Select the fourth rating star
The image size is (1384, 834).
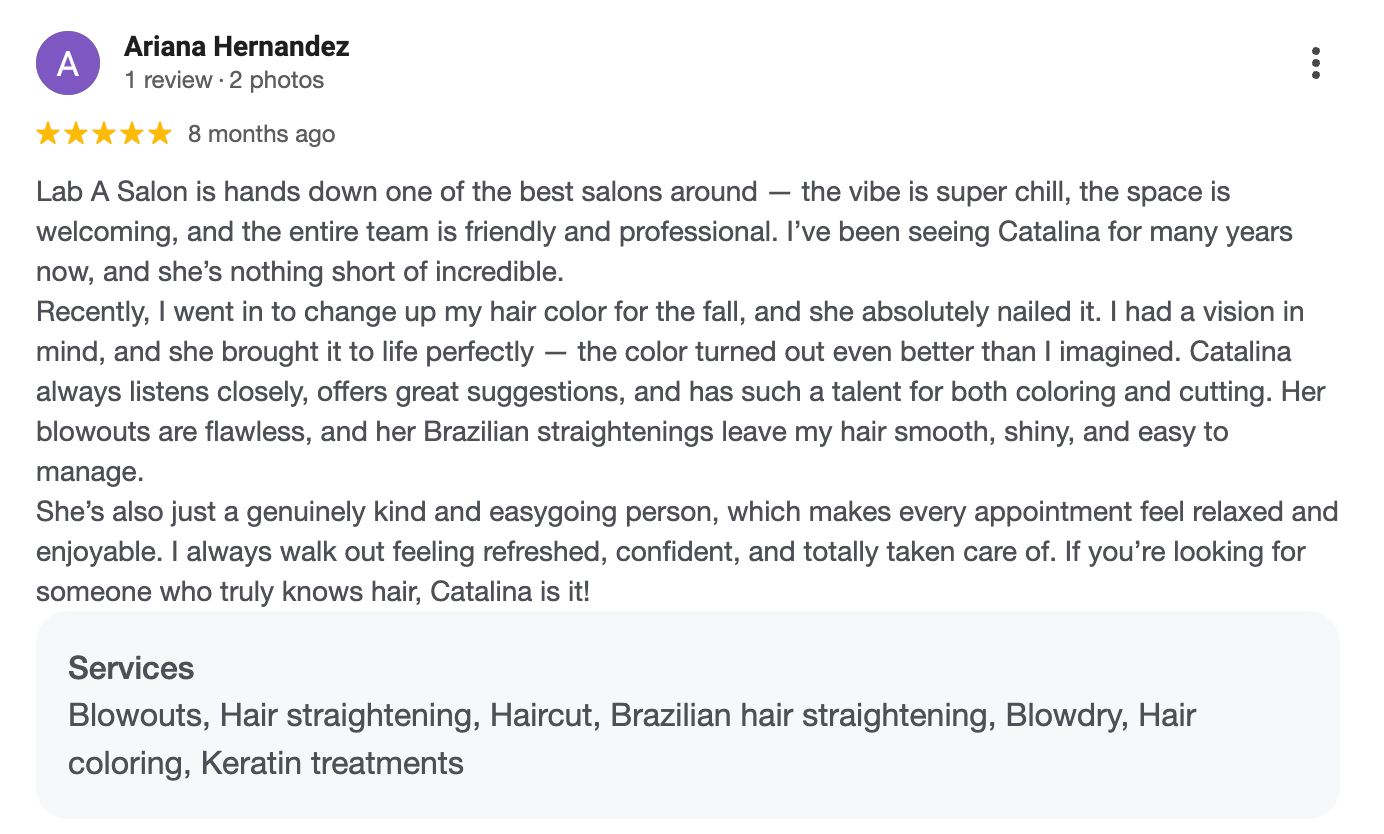[132, 134]
